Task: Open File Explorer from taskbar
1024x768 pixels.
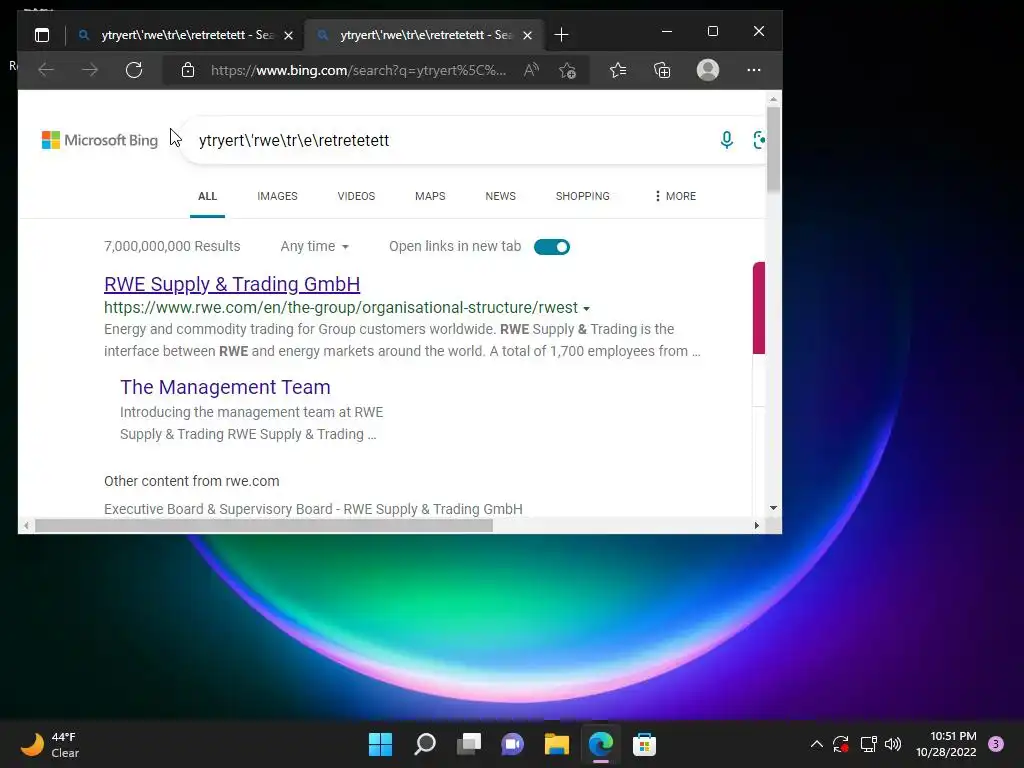Action: (556, 744)
